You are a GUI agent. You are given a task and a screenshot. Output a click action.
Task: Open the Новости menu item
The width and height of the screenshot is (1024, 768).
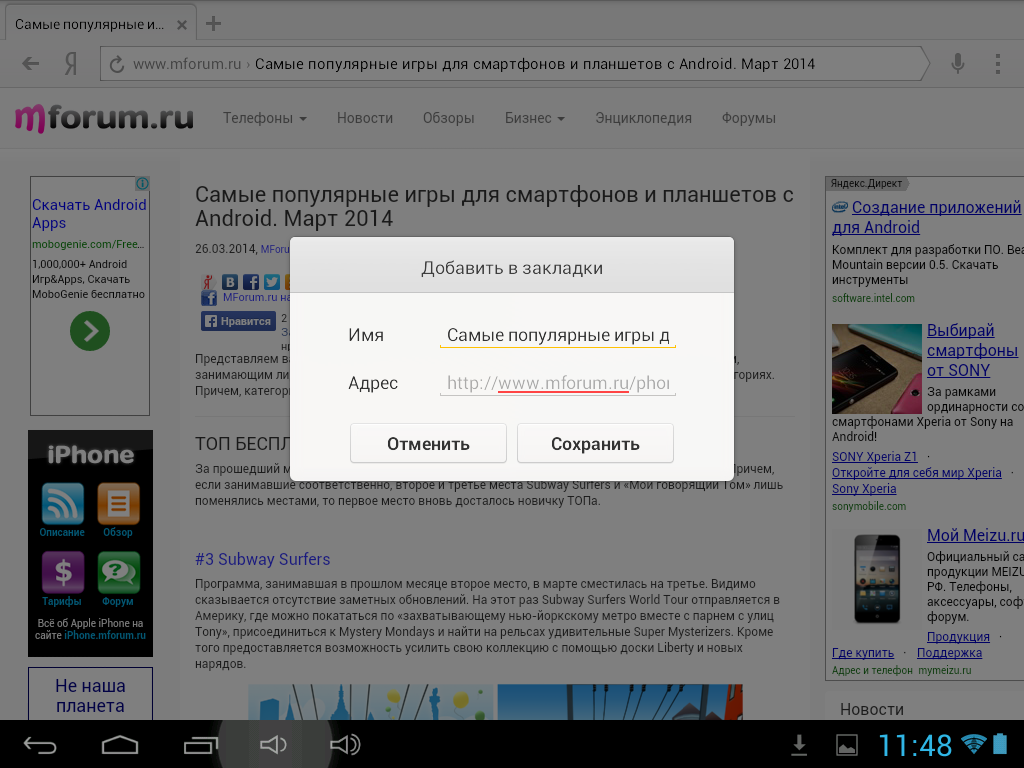coord(365,118)
